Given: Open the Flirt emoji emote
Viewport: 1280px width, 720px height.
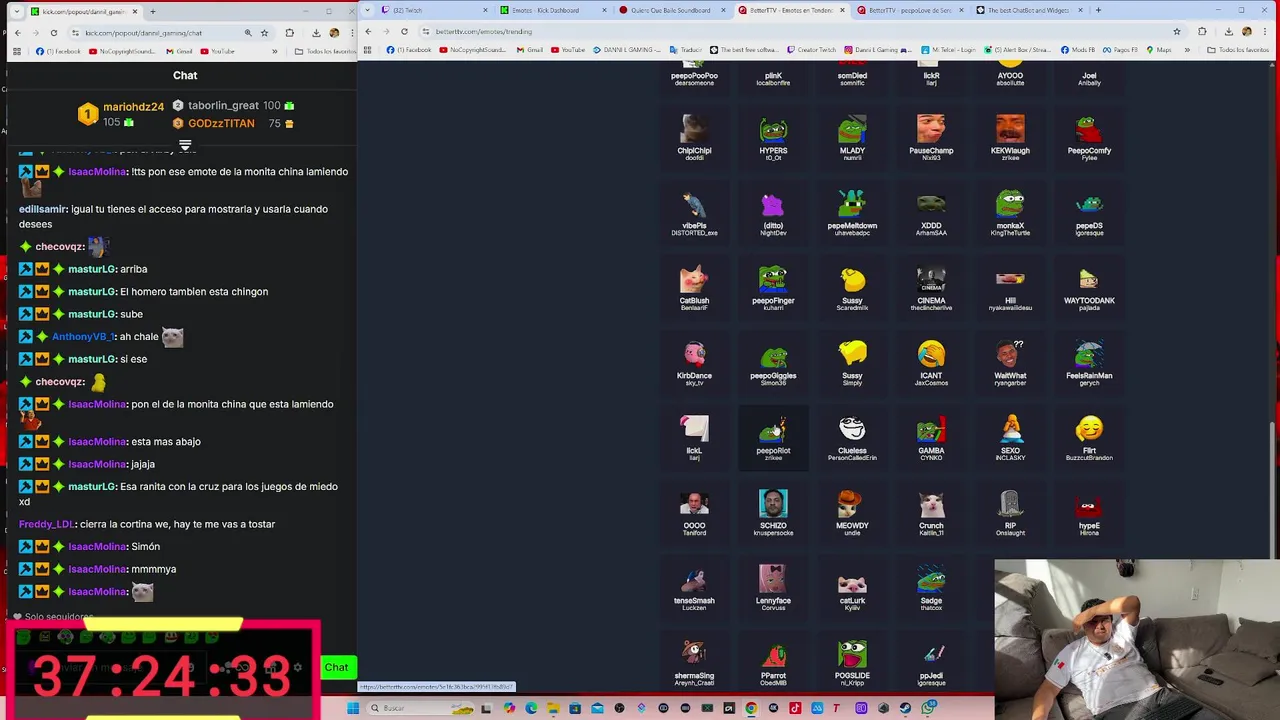Looking at the screenshot, I should 1089,438.
